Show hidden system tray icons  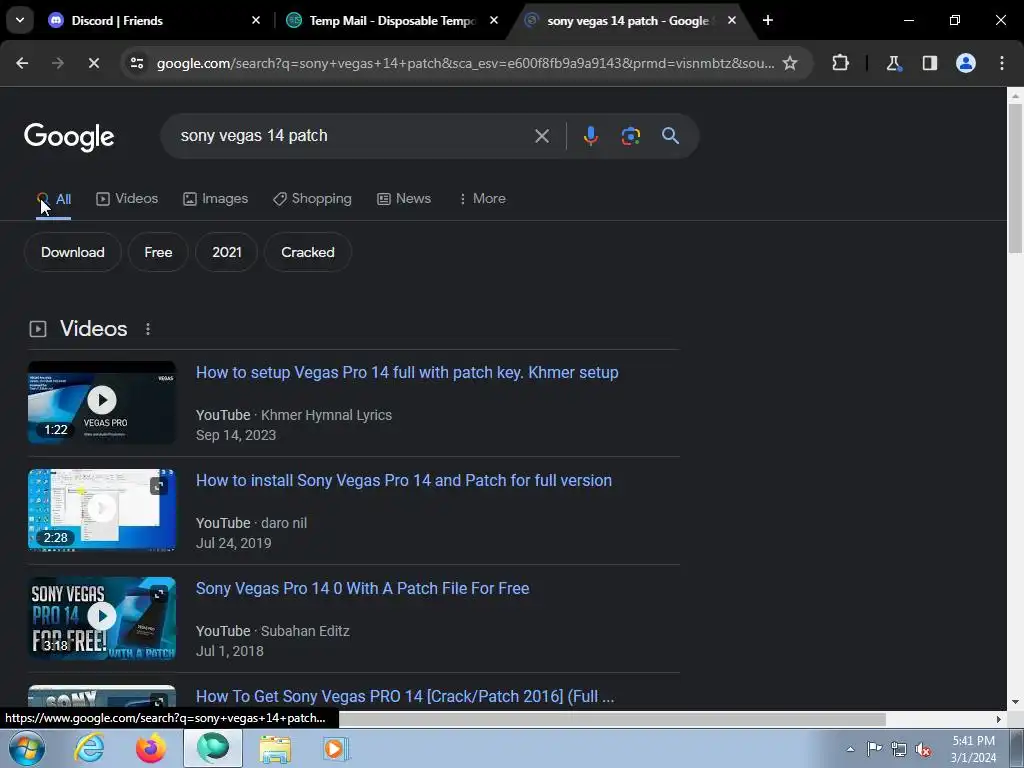[x=850, y=749]
